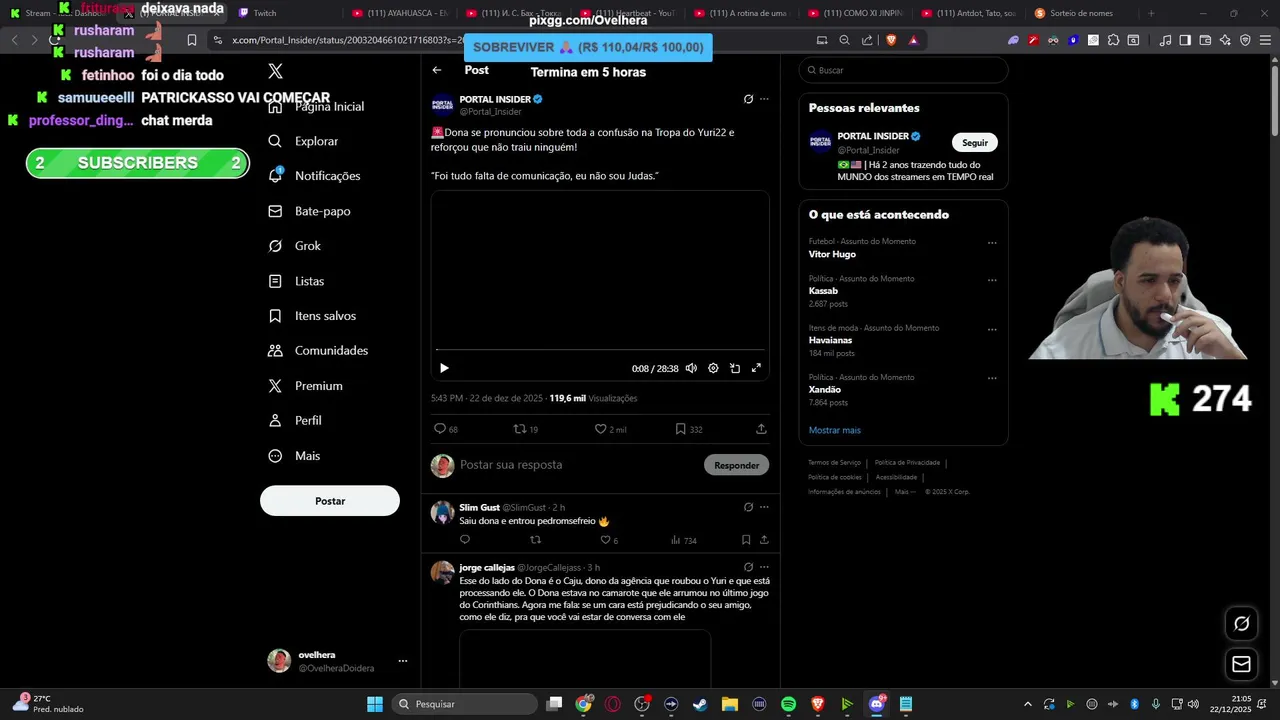
Task: Open video settings gear
Action: pos(713,368)
